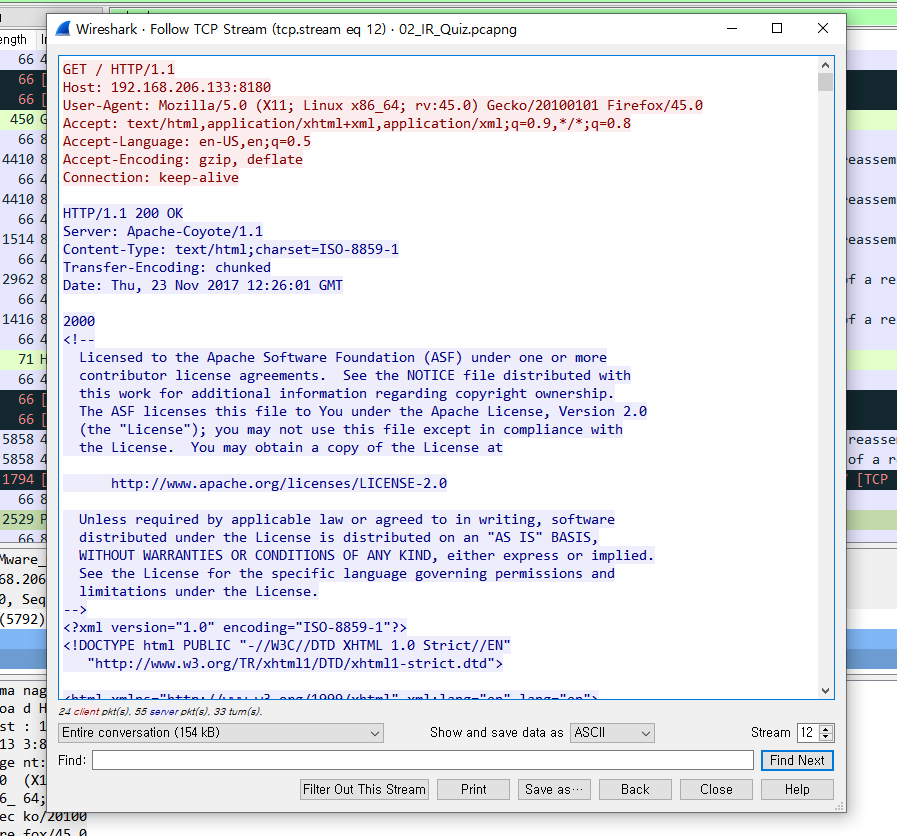Viewport: 897px width, 836px height.
Task: Click the "Server: Apache-Coyote/1.1" line
Action: click(x=162, y=231)
